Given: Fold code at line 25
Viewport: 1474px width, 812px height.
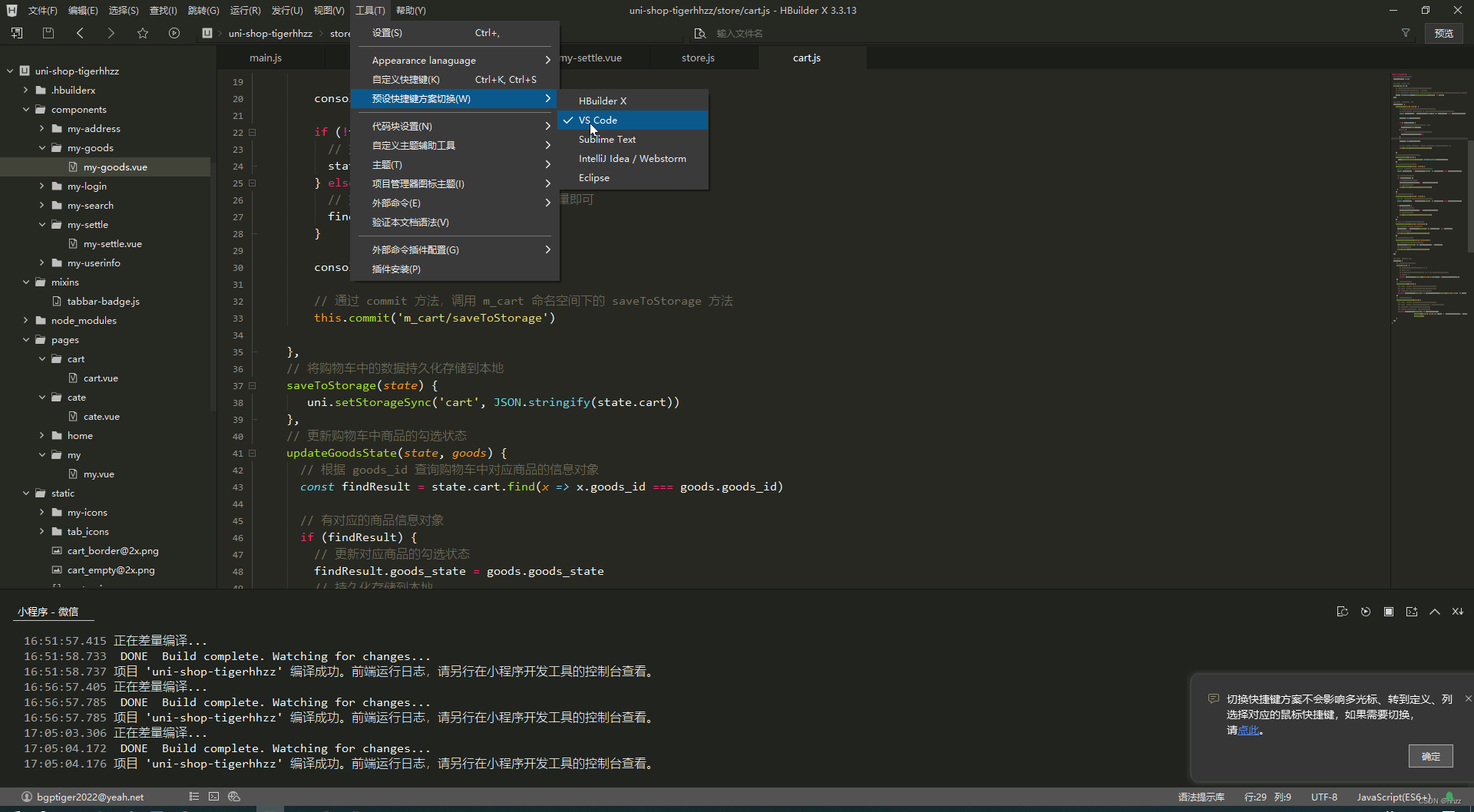Looking at the screenshot, I should click(x=252, y=183).
